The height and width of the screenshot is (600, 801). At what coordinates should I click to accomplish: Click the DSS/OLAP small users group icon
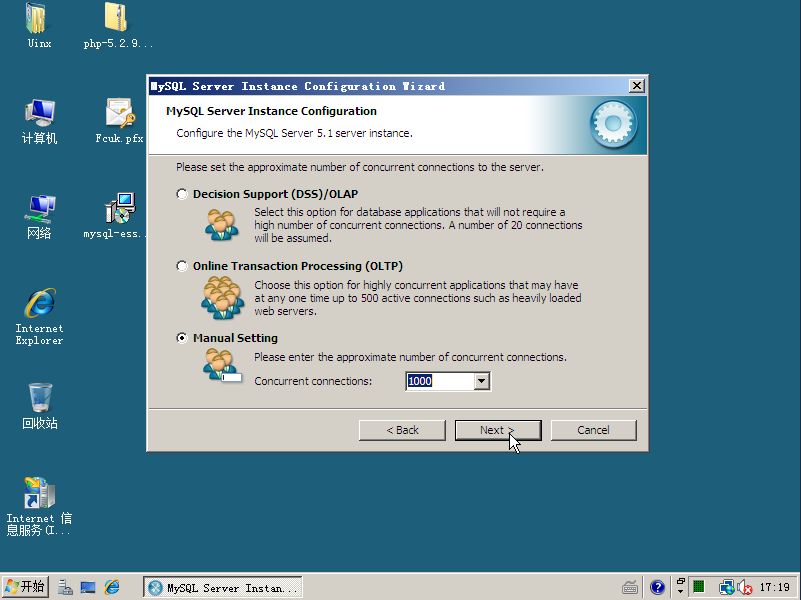[x=221, y=225]
